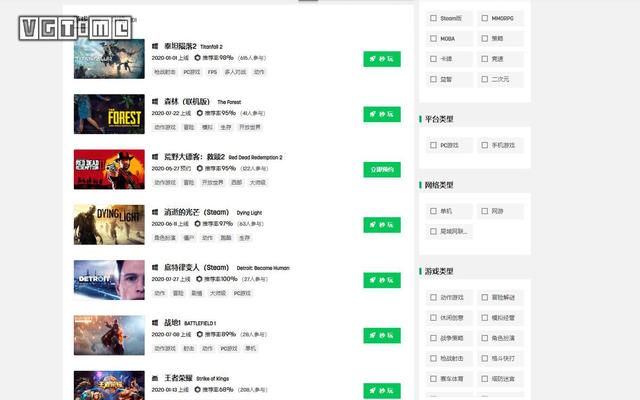The image size is (640, 400).
Task: Select the 动作游戏 game type checkbox
Action: click(x=433, y=297)
